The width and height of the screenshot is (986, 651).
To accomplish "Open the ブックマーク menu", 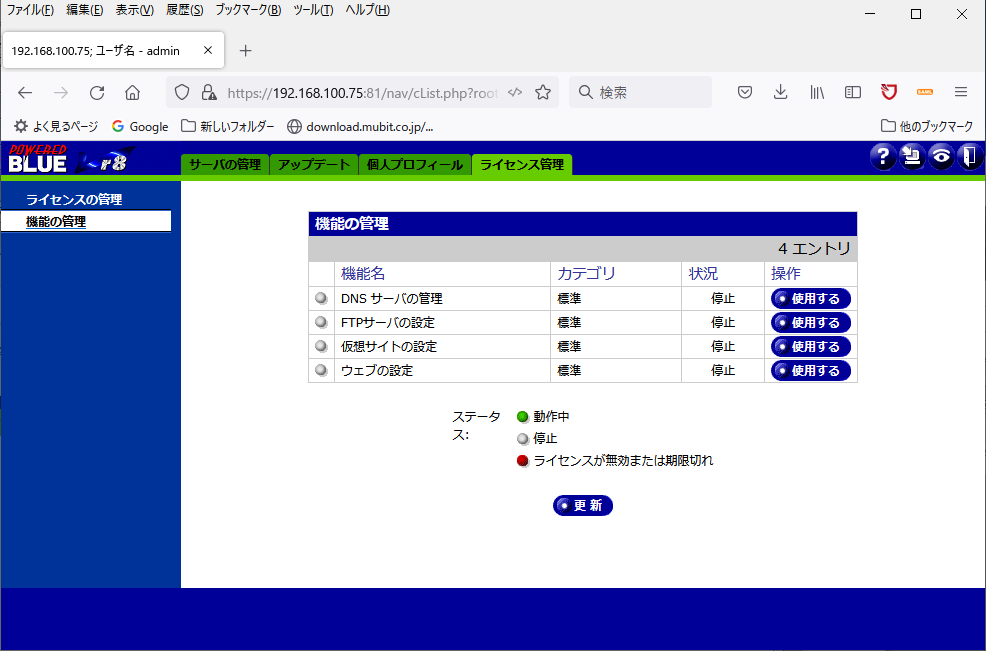I will (x=248, y=10).
